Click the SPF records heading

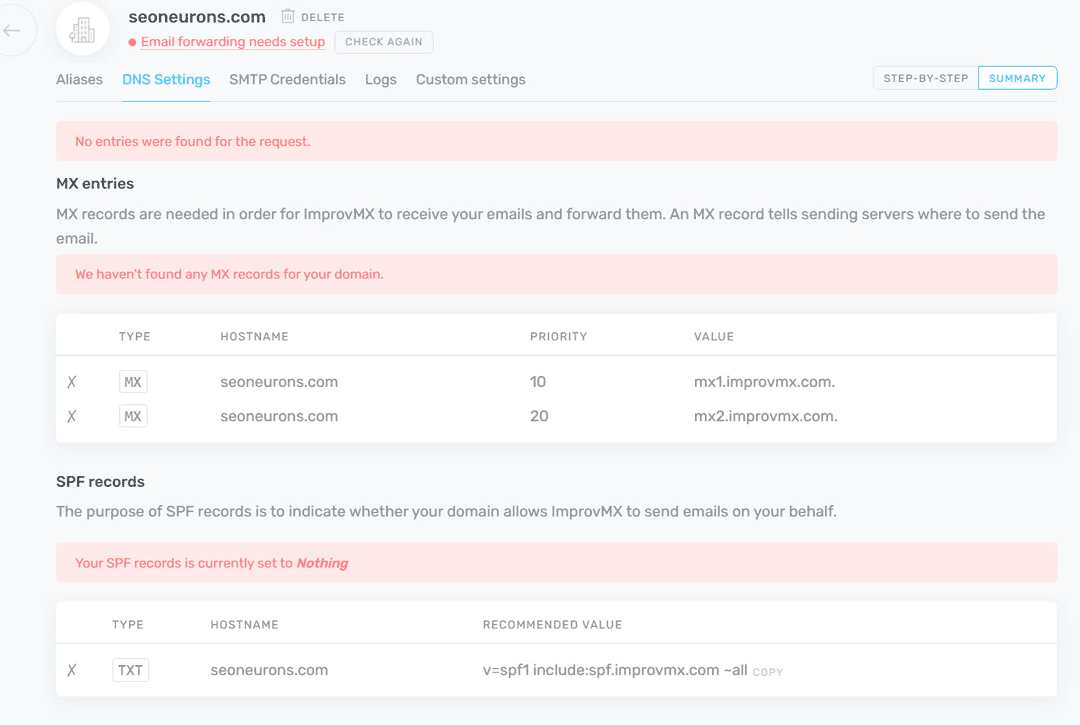coord(101,481)
